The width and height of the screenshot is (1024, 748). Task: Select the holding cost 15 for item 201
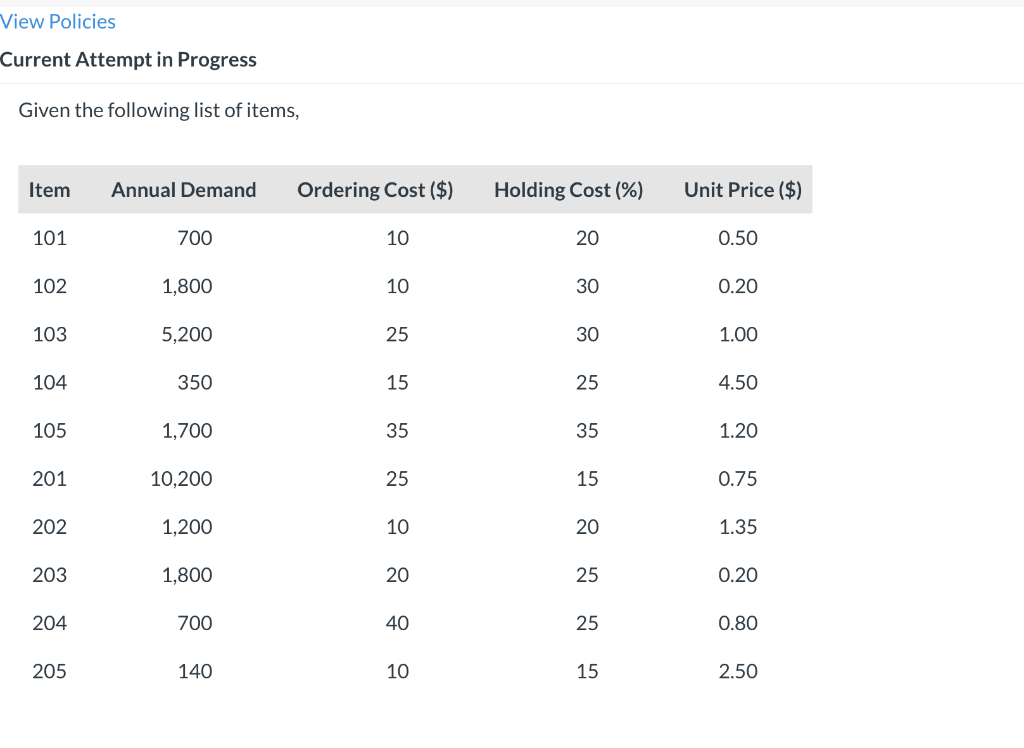pyautogui.click(x=587, y=478)
